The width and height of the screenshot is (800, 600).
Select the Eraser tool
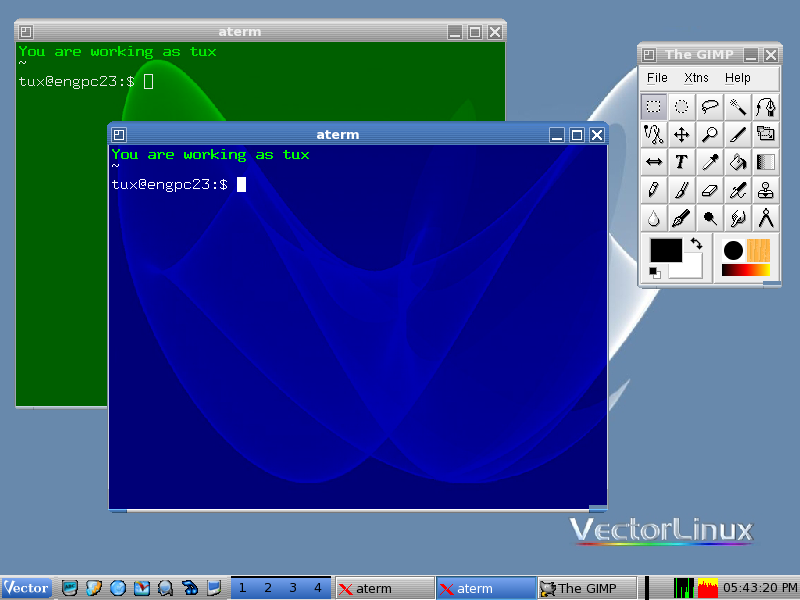tap(710, 190)
